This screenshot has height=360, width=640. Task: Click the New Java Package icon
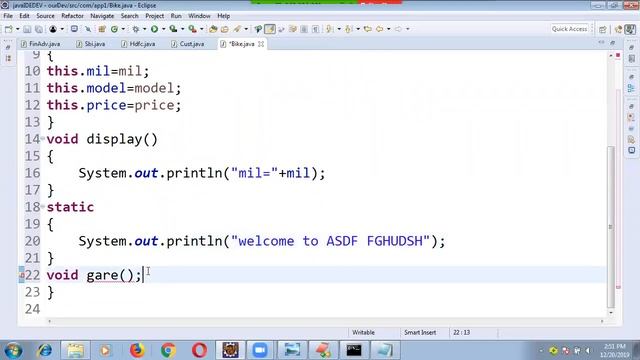102,29
